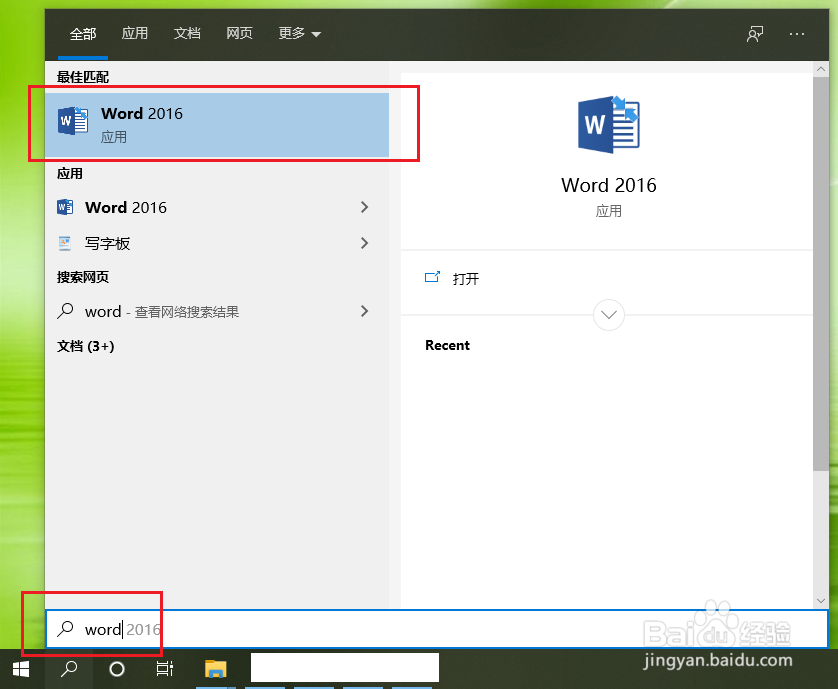Click the large Word 2016 preview icon
Viewport: 838px width, 689px height.
coord(609,125)
